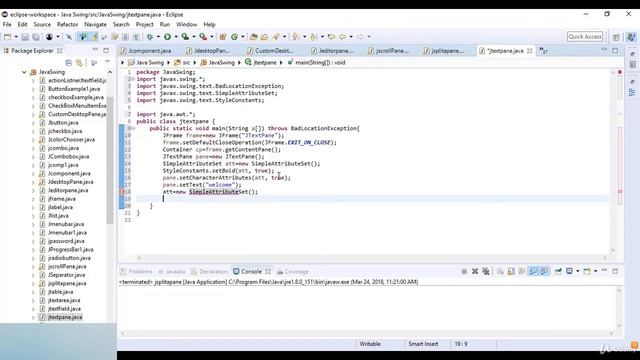Maximize the Package Explorer view
The height and width of the screenshot is (360, 640).
click(106, 50)
